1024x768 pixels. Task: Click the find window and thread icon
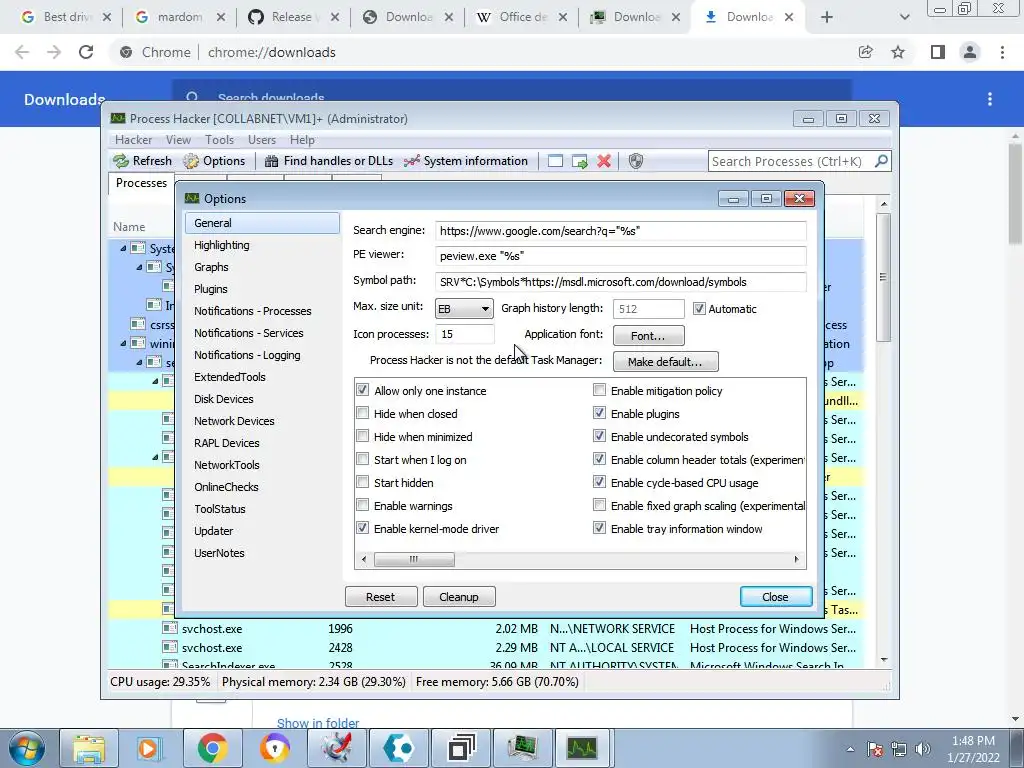(x=579, y=161)
